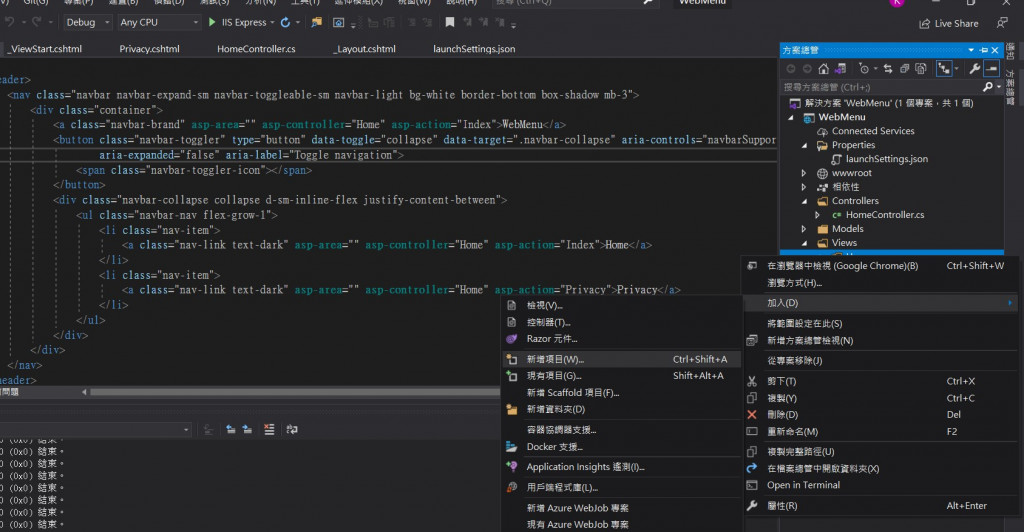Expand the wwwroot folder
This screenshot has width=1024, height=532.
pyautogui.click(x=804, y=173)
